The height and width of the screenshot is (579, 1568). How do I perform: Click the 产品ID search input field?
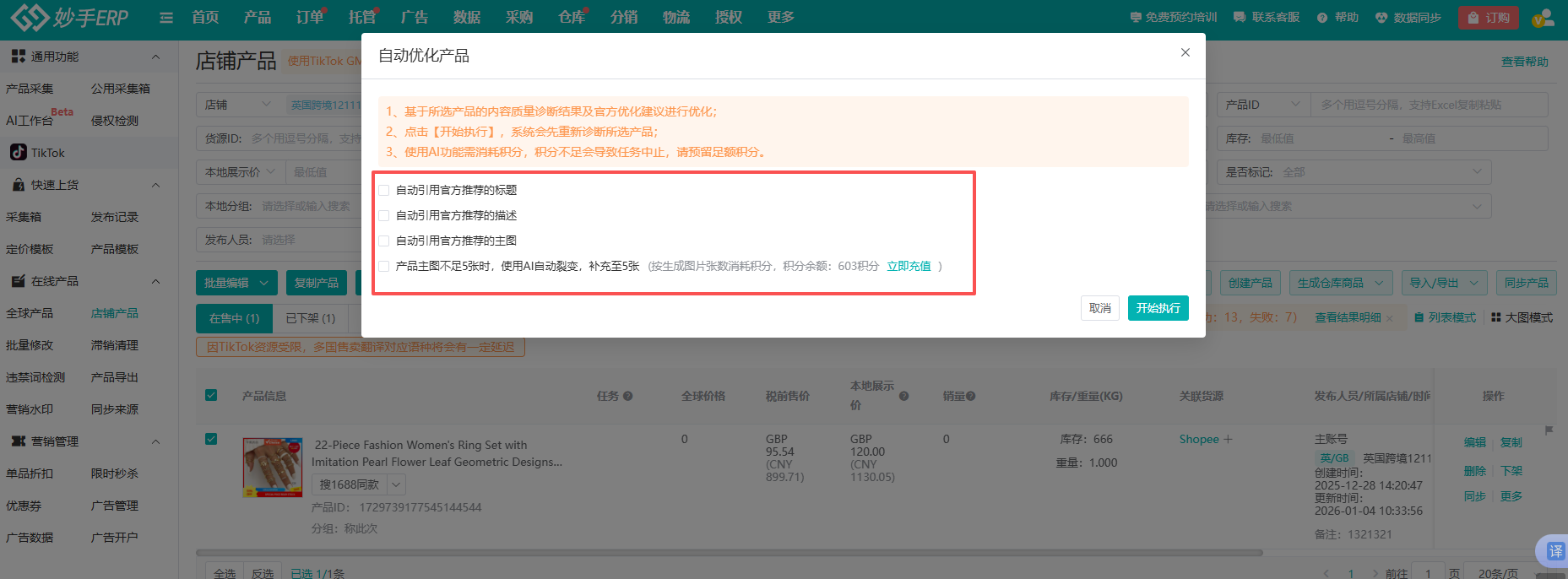[x=1429, y=105]
